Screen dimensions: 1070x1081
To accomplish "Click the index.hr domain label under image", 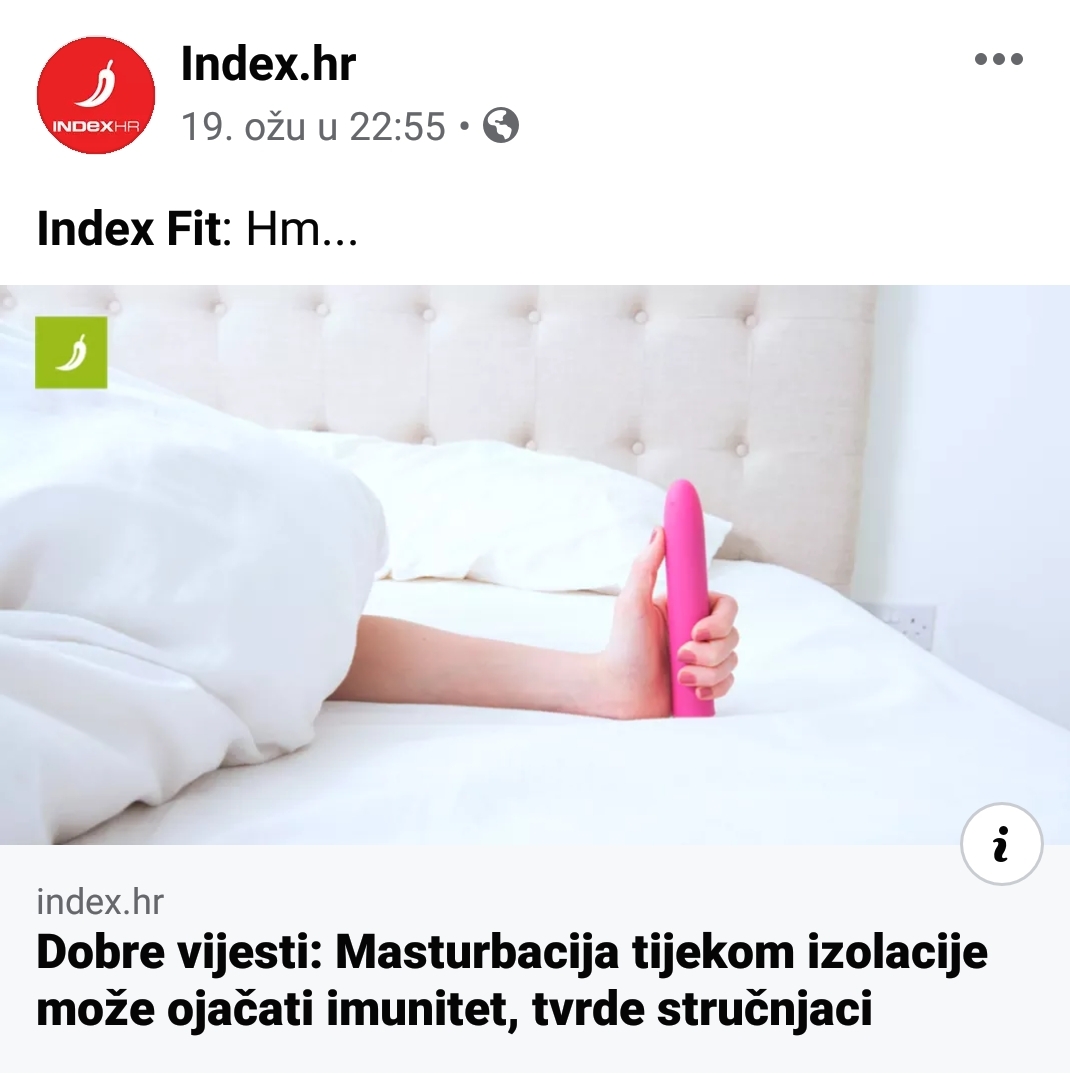I will pyautogui.click(x=100, y=902).
